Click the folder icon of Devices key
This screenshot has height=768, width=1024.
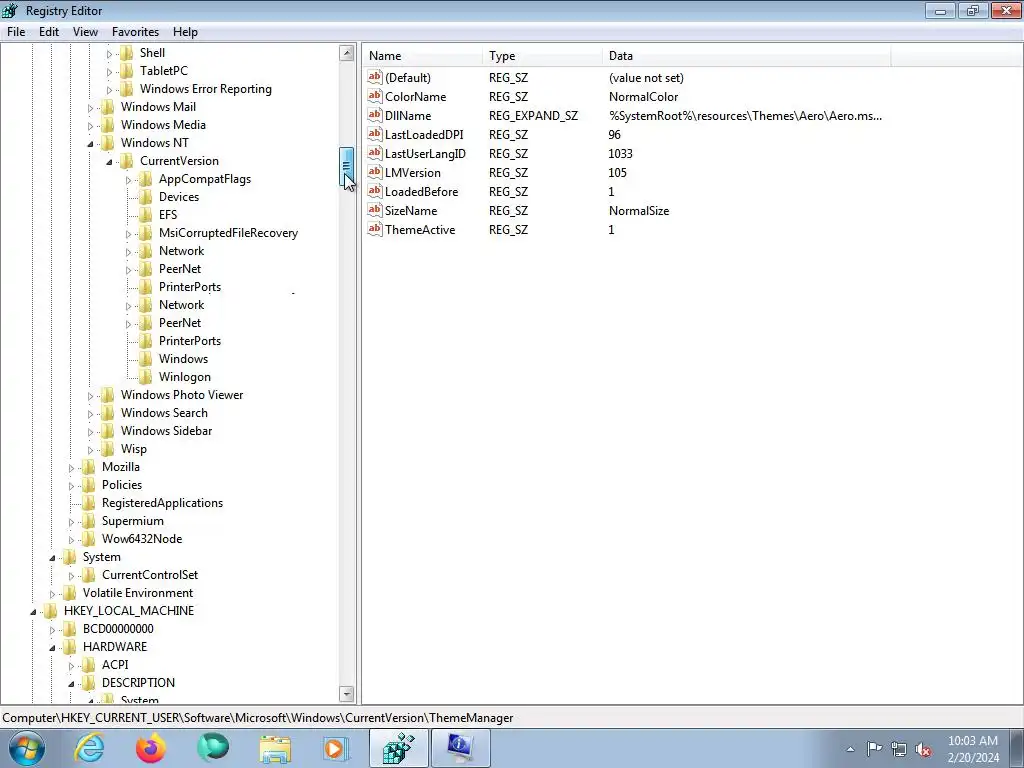(x=146, y=197)
